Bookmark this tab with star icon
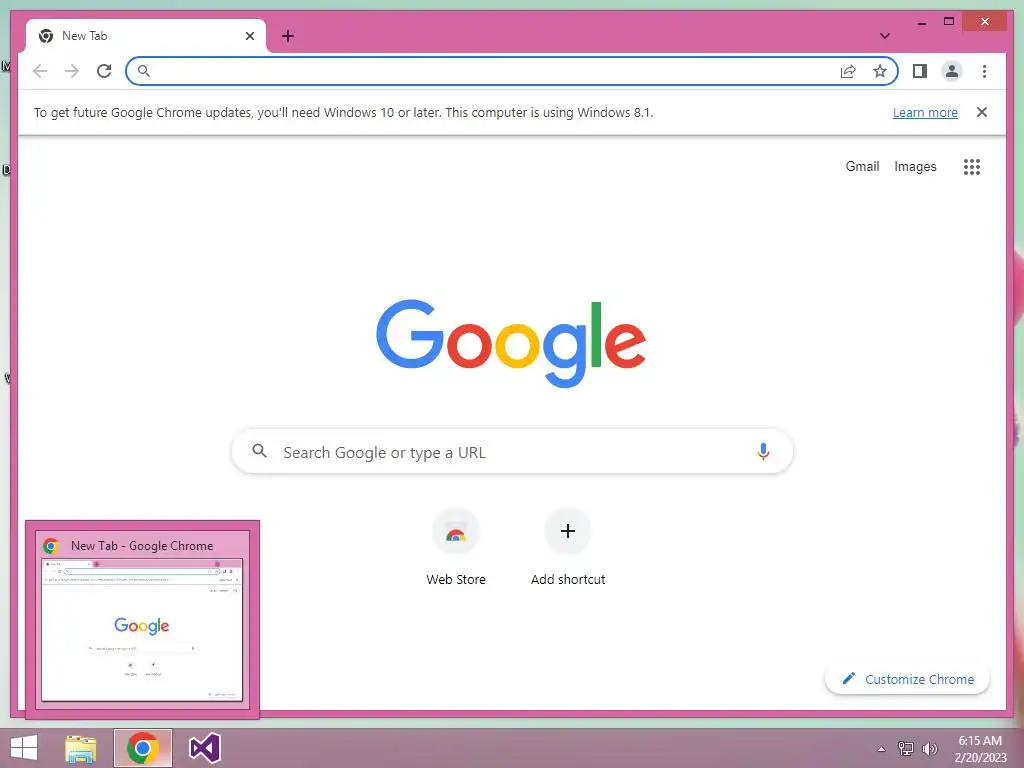 [880, 71]
